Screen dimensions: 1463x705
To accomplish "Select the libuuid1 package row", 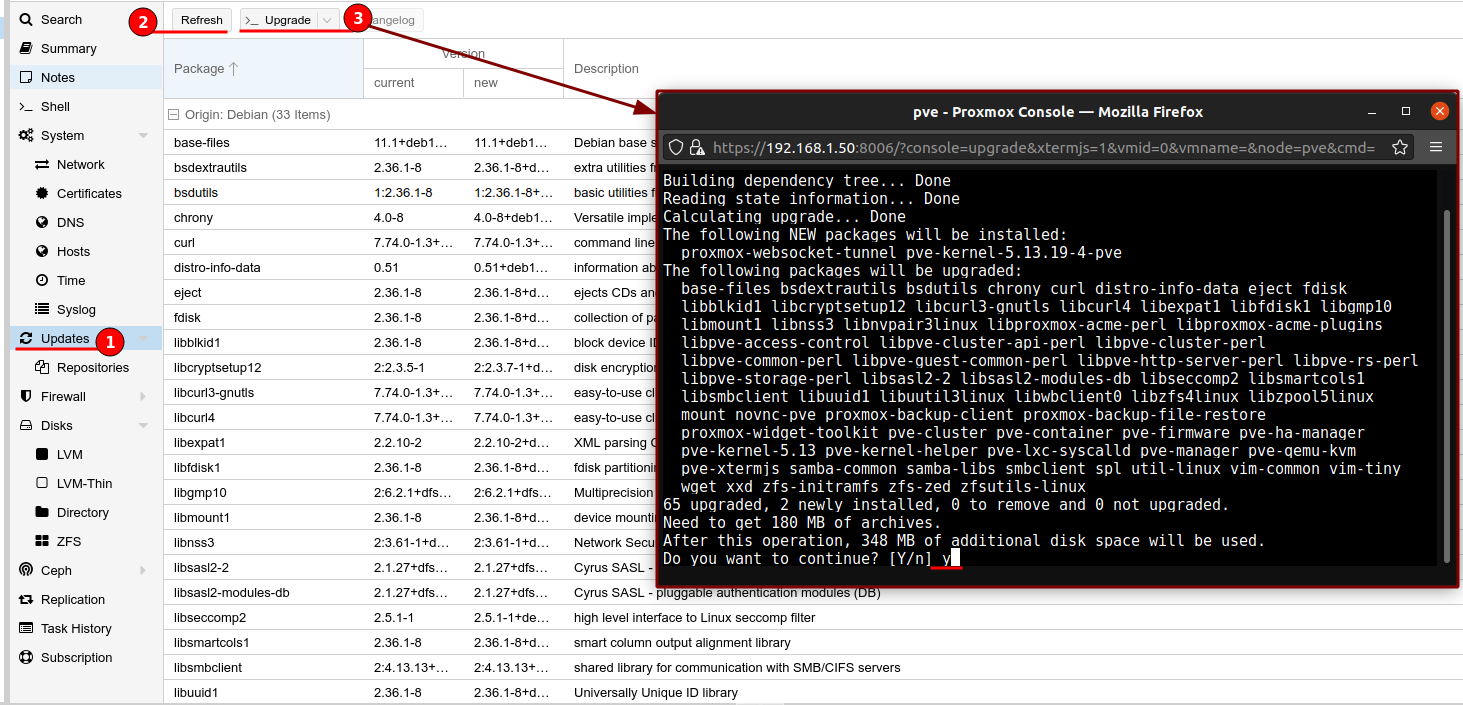I will 813,693.
